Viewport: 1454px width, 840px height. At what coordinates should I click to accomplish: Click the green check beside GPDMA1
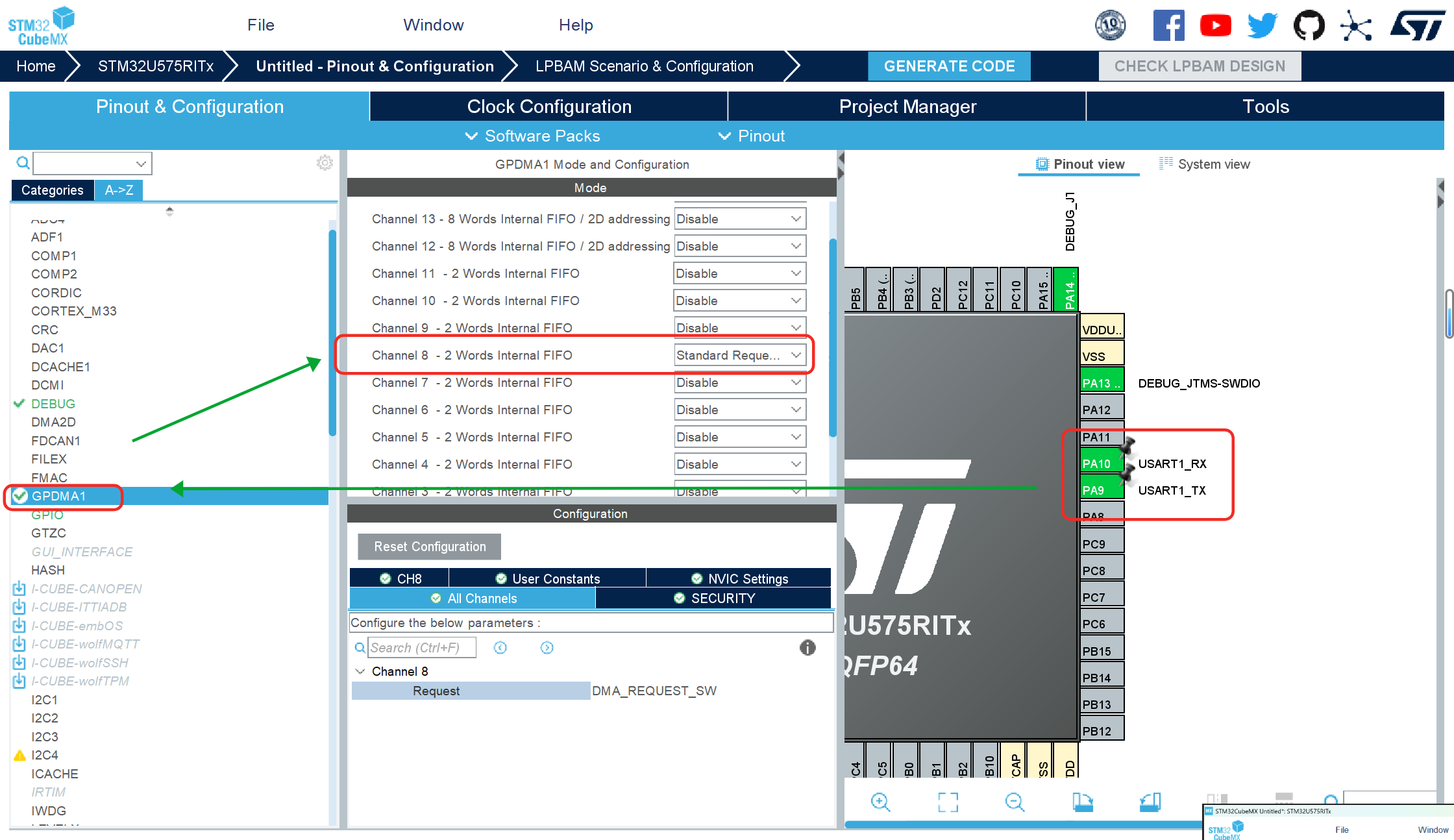20,496
